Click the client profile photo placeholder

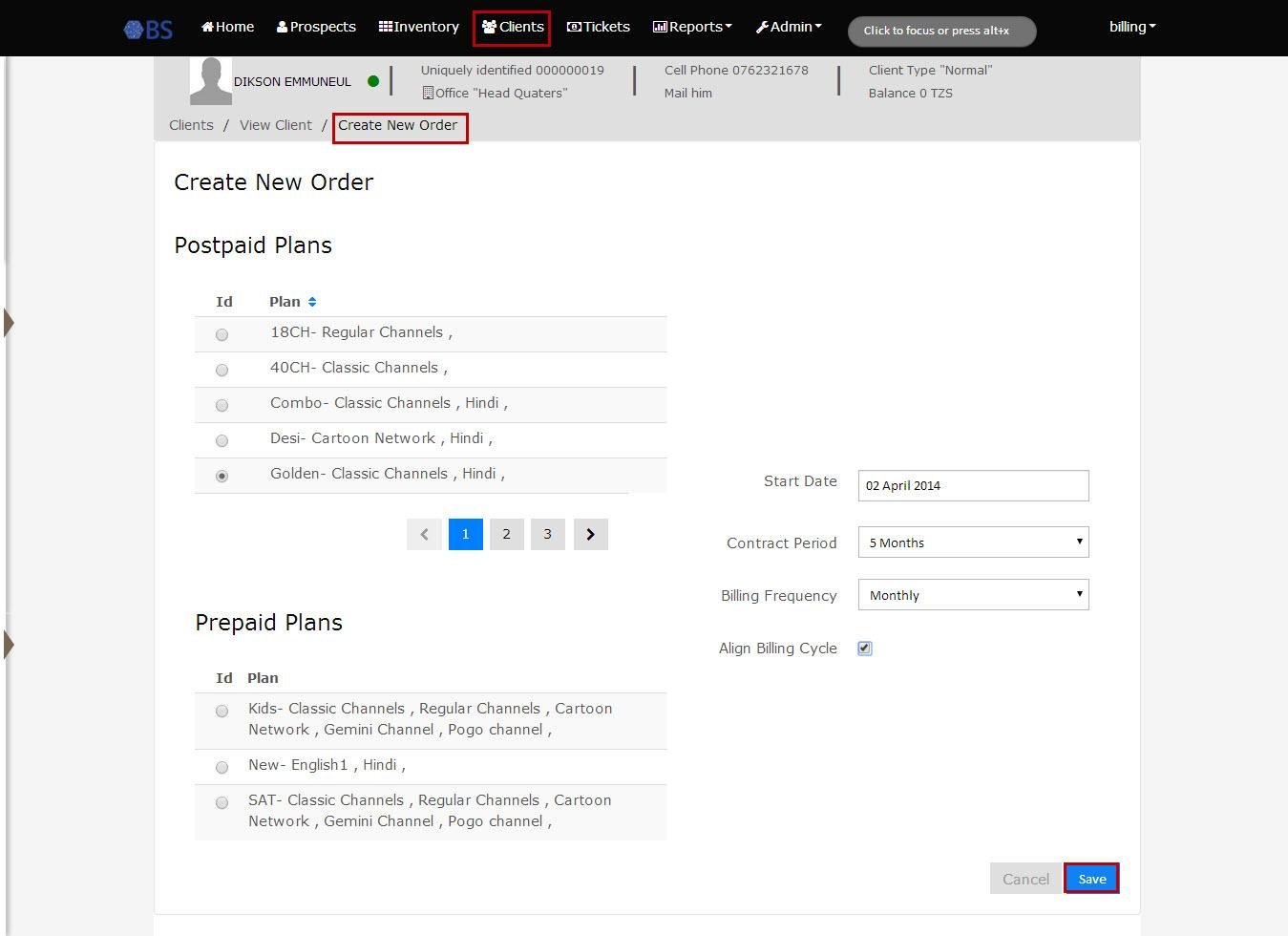[x=210, y=80]
